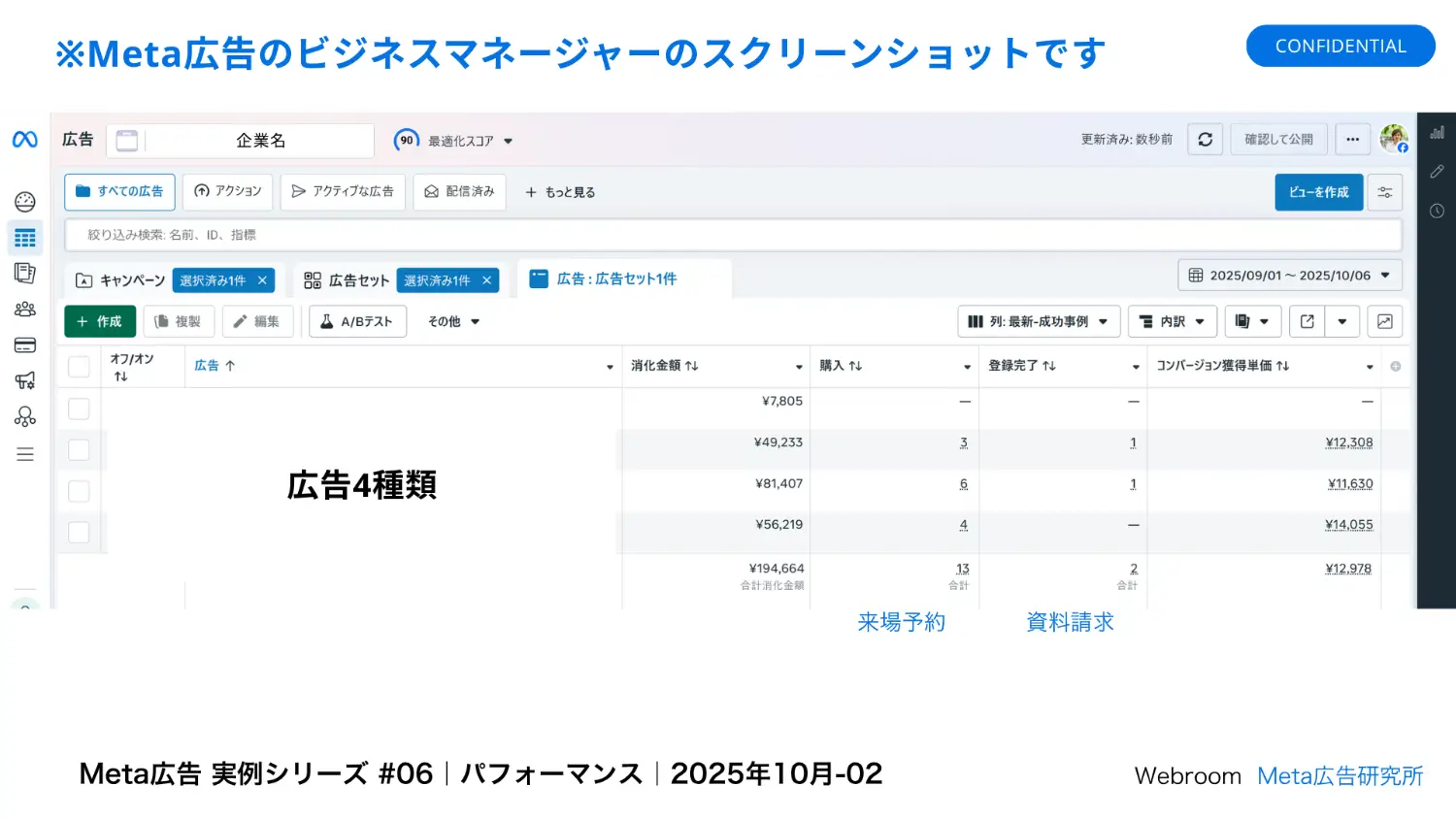Click the green 作成 button
1456x819 pixels.
pyautogui.click(x=100, y=321)
